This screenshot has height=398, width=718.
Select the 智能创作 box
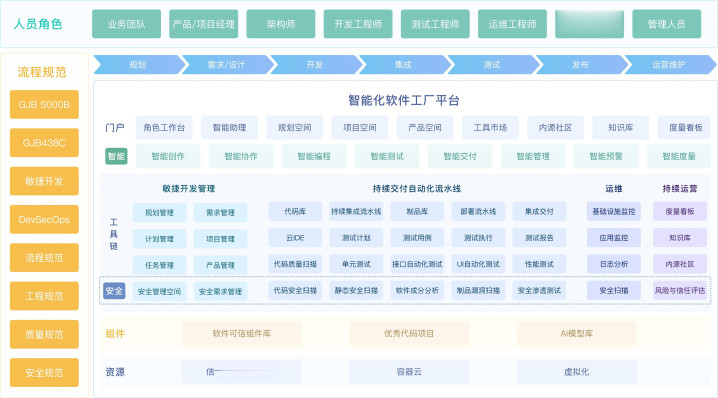[168, 156]
